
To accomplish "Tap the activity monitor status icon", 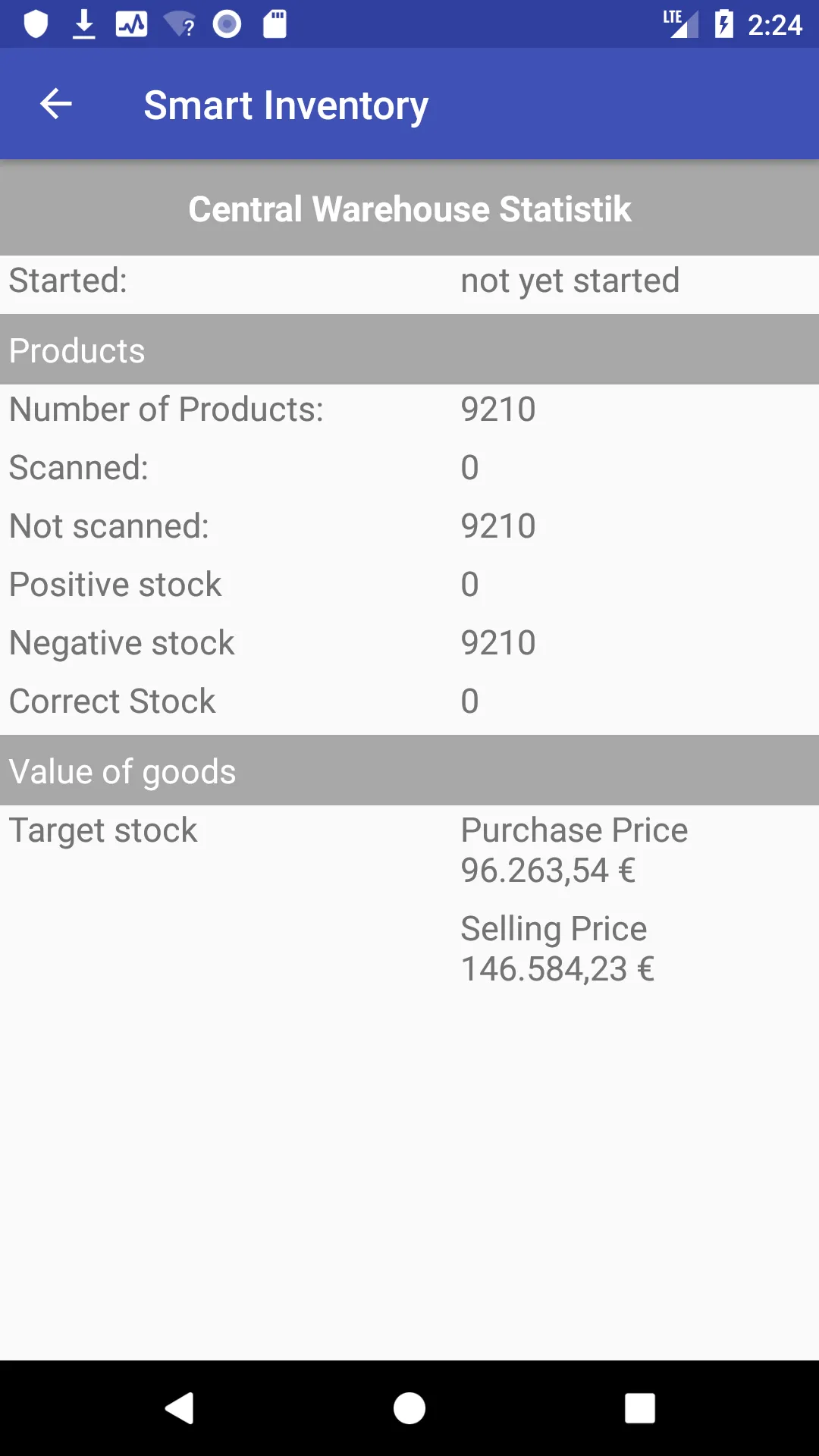I will pos(132,24).
